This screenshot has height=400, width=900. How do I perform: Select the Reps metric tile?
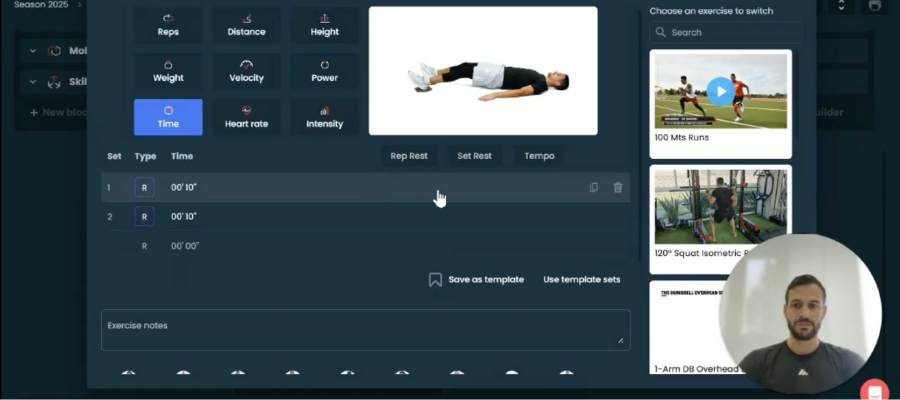tap(168, 25)
